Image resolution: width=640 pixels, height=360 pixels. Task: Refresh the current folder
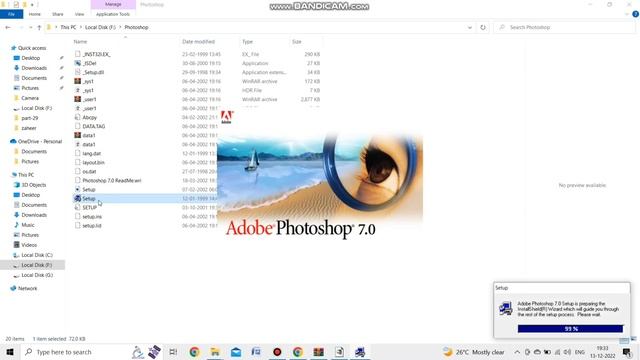[483, 27]
